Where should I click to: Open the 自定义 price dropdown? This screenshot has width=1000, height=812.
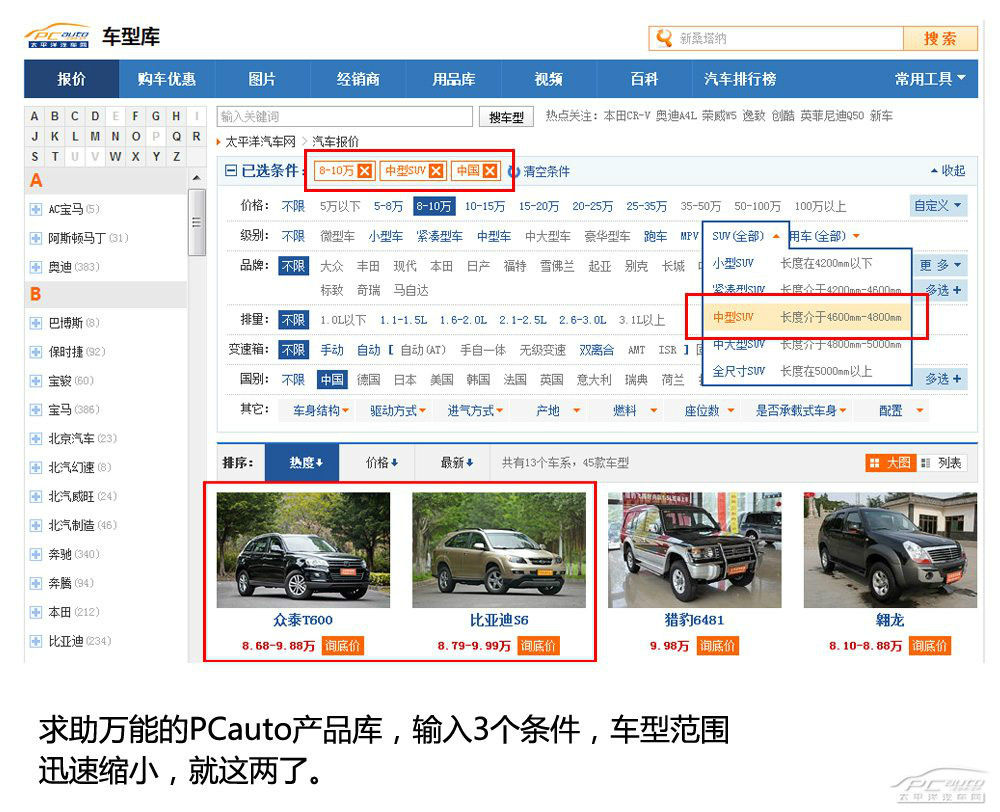point(938,206)
